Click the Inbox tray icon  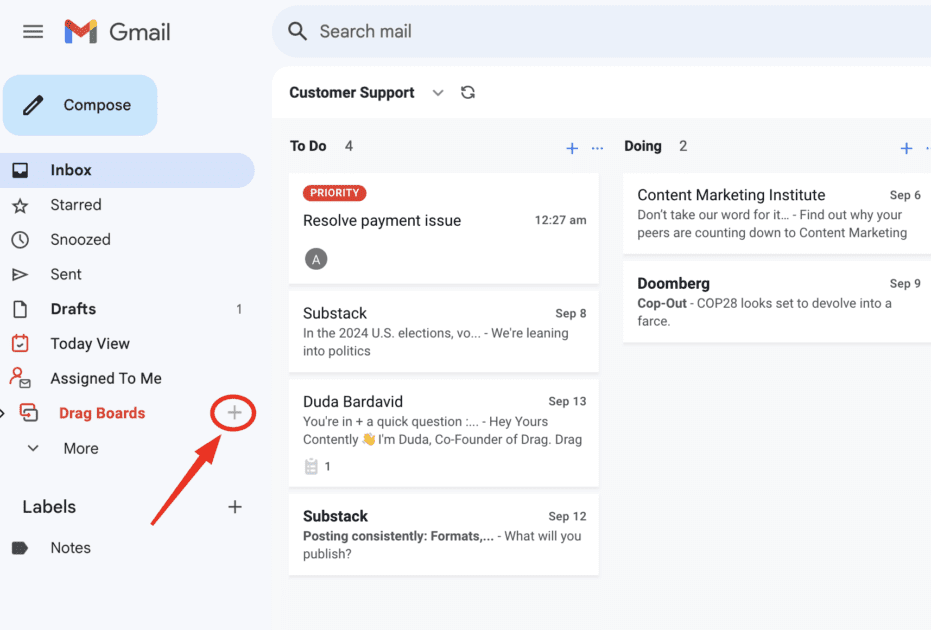[x=20, y=170]
